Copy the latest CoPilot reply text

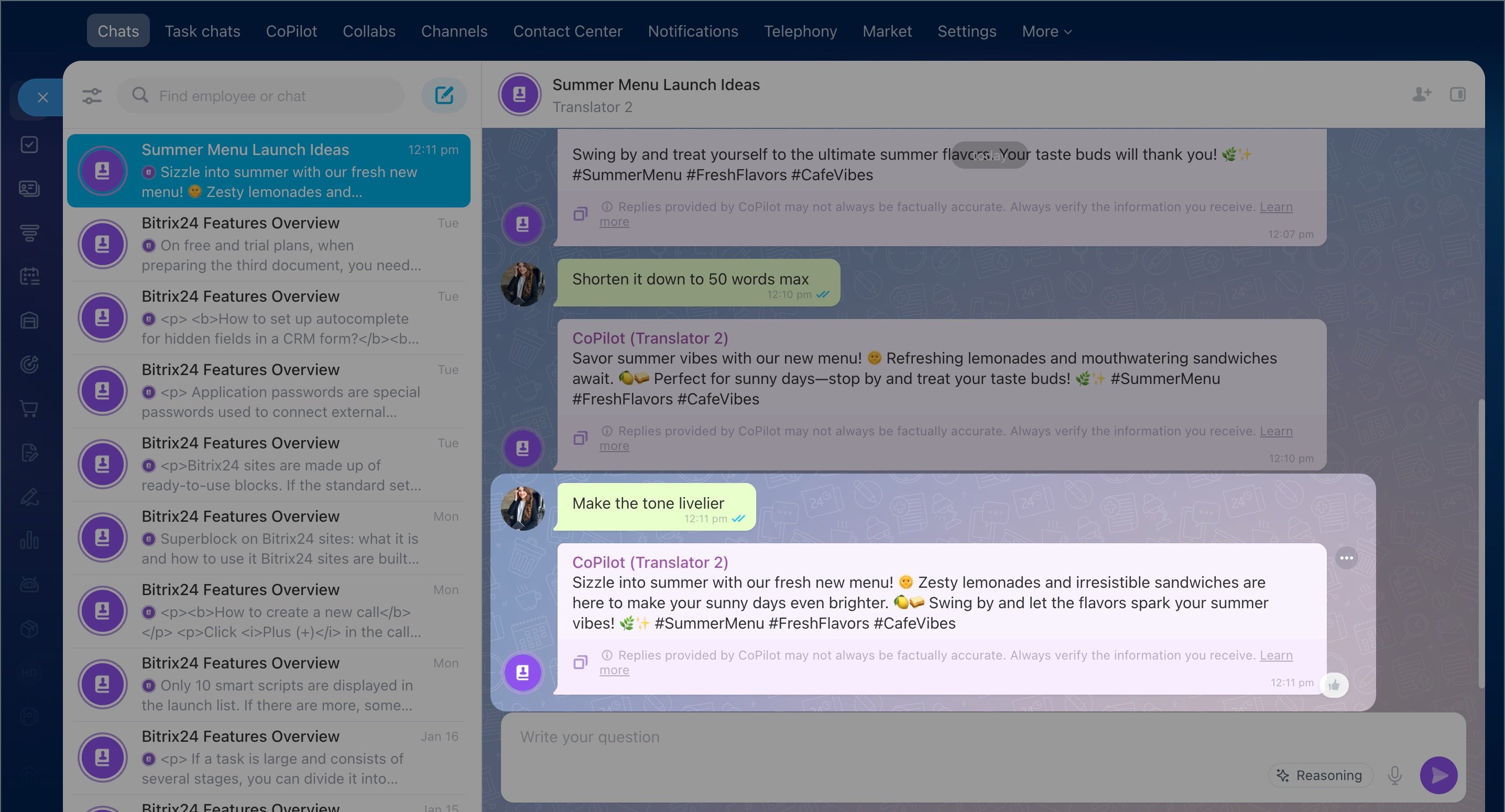click(x=580, y=662)
